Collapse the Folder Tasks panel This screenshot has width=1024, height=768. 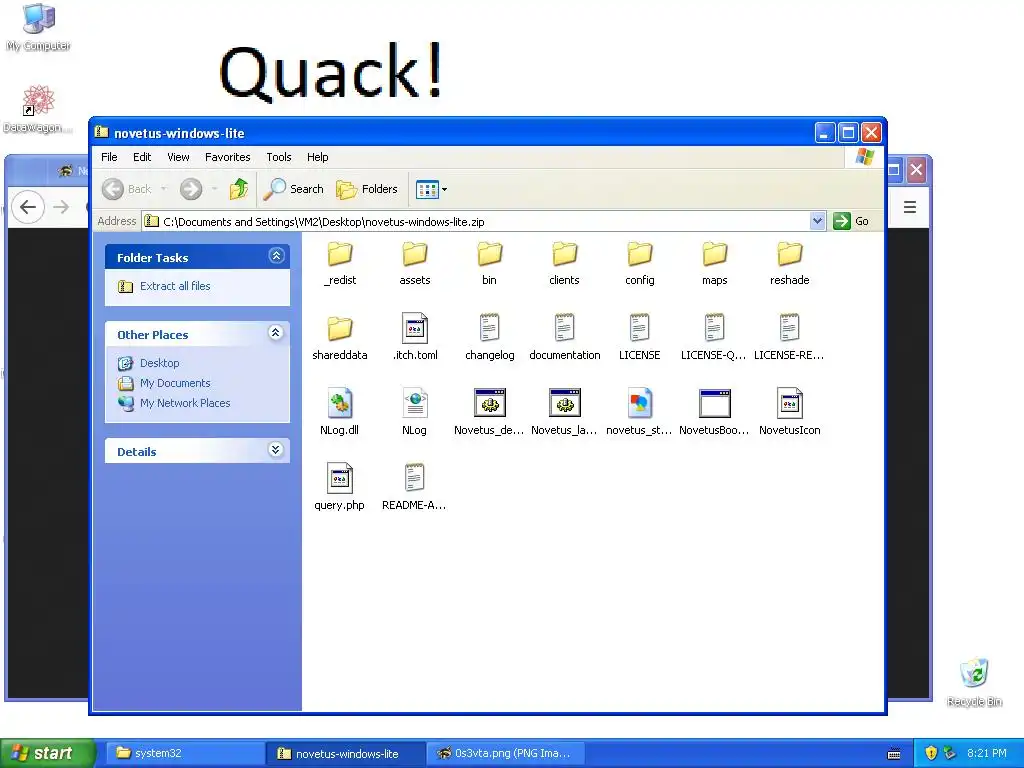point(276,256)
